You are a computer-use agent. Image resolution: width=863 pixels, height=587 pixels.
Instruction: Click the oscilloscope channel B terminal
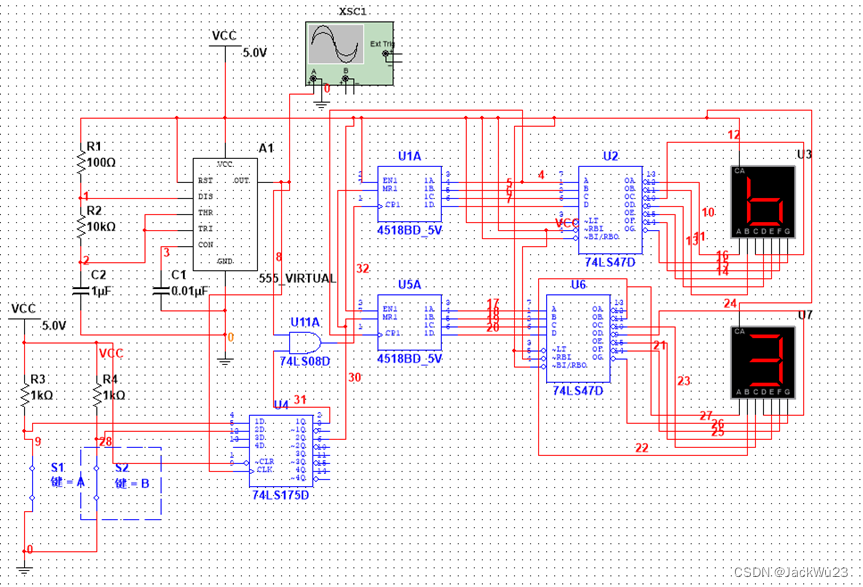click(346, 79)
